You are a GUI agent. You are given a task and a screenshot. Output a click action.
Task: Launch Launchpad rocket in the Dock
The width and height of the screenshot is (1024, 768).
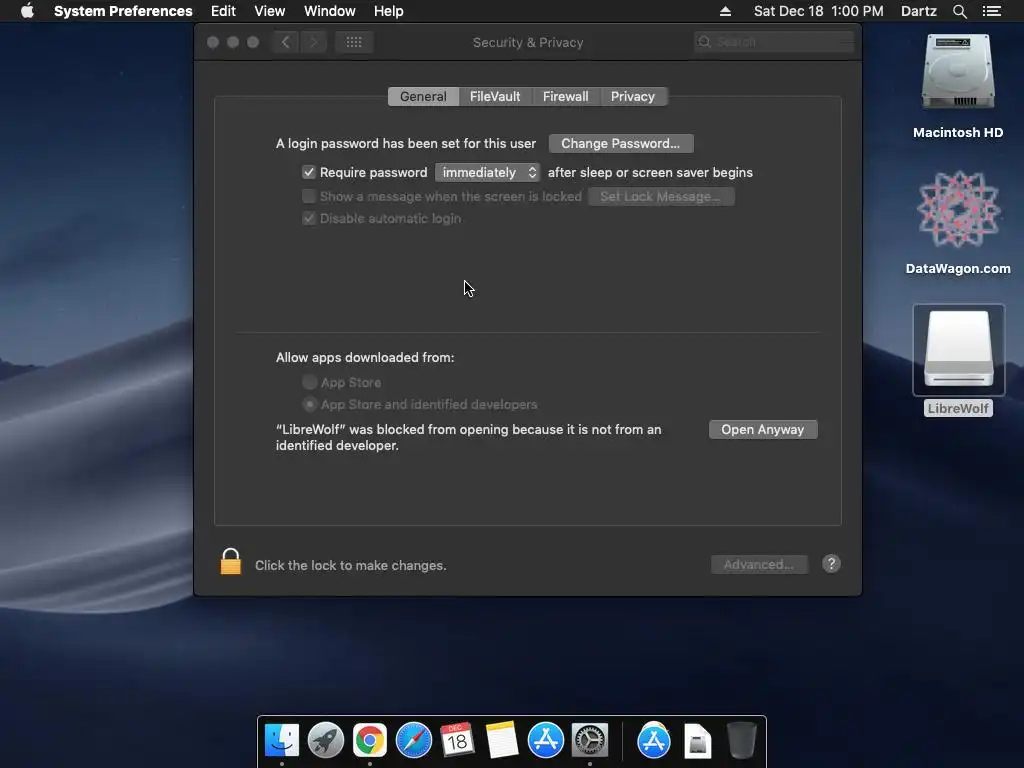[x=325, y=741]
